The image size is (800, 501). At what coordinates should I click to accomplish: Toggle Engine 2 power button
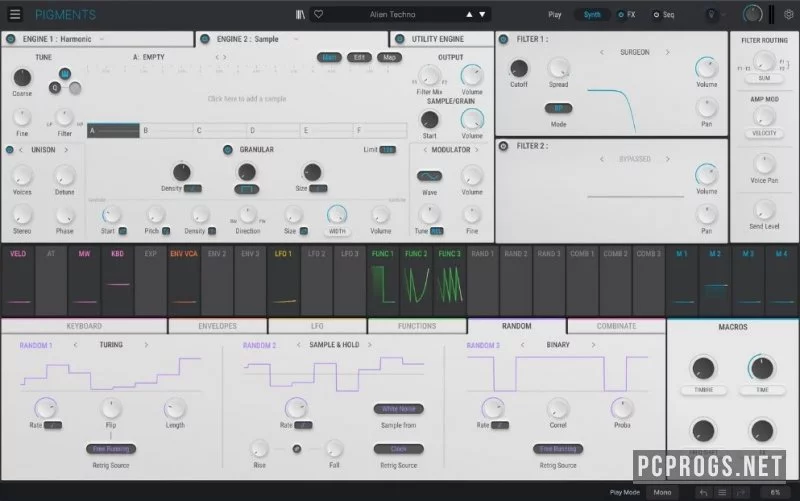[205, 39]
